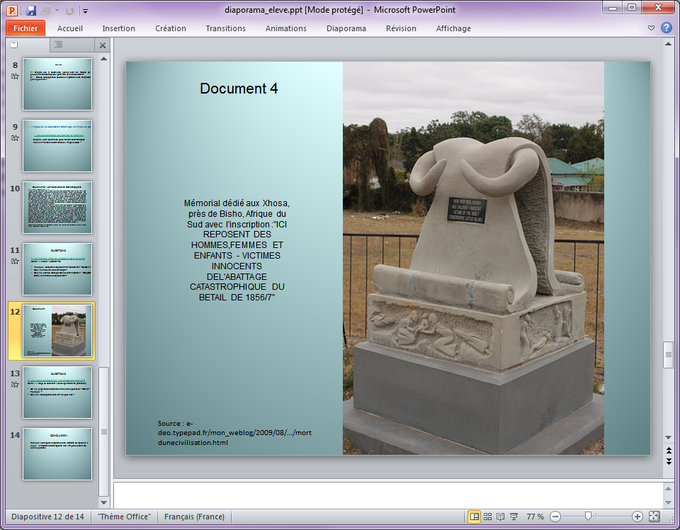The height and width of the screenshot is (530, 680).
Task: Click the 77 % zoom level button
Action: coord(535,517)
